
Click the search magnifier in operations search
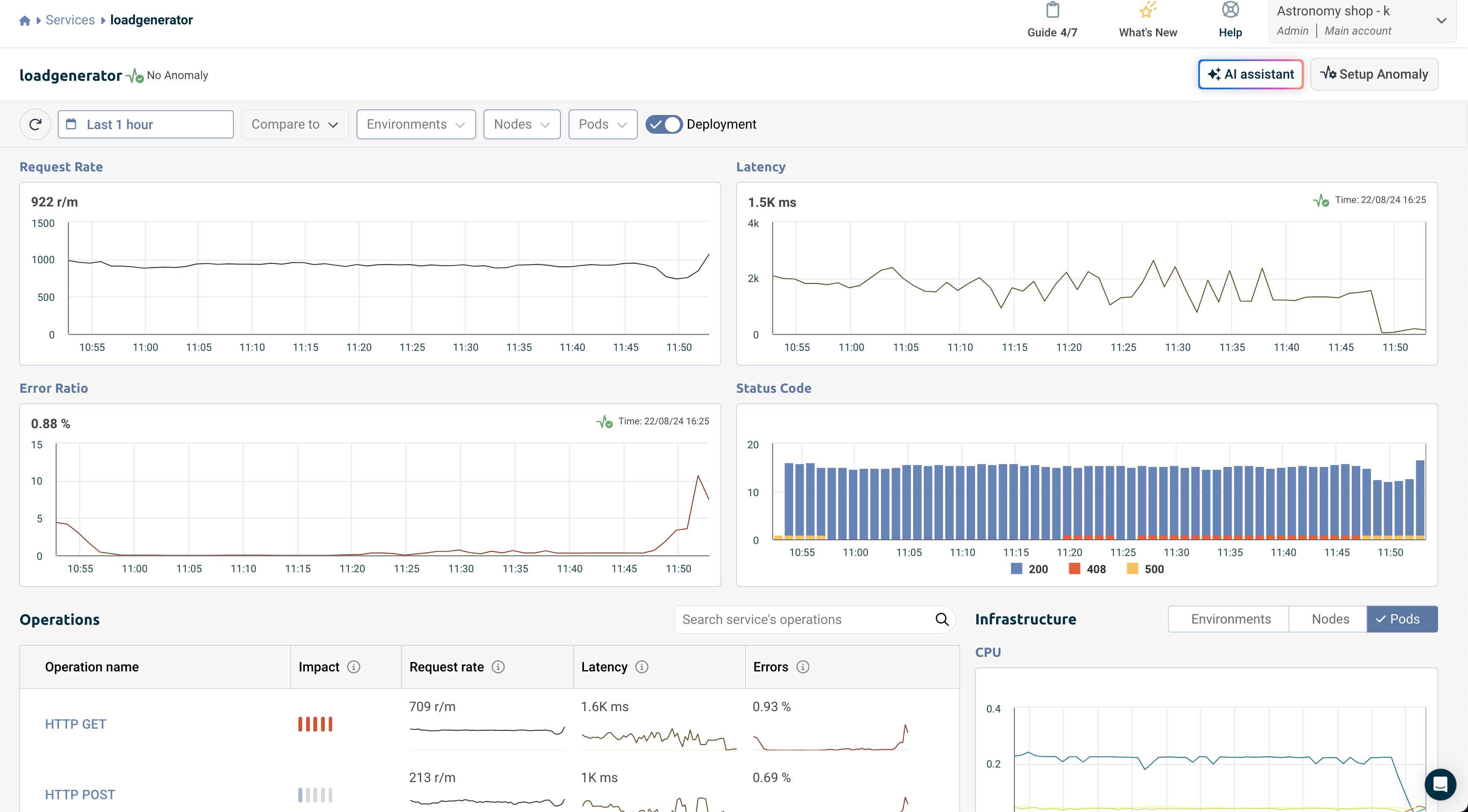click(x=941, y=619)
